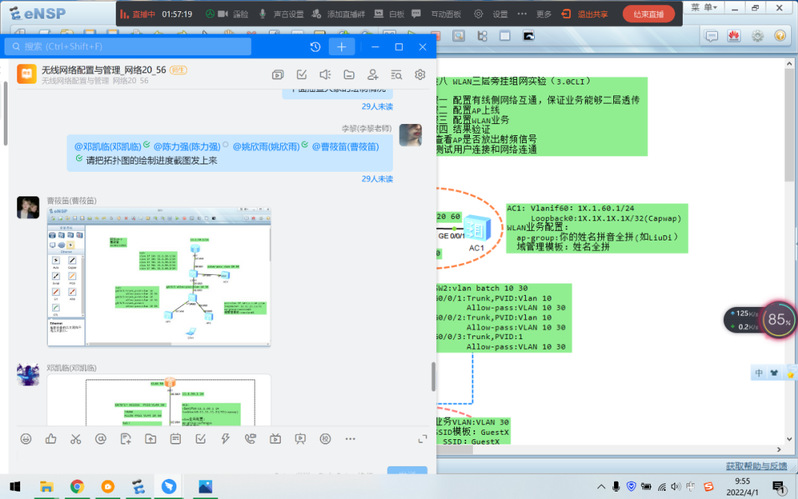The image size is (798, 499).
Task: Open the chat history clock icon
Action: coord(316,47)
